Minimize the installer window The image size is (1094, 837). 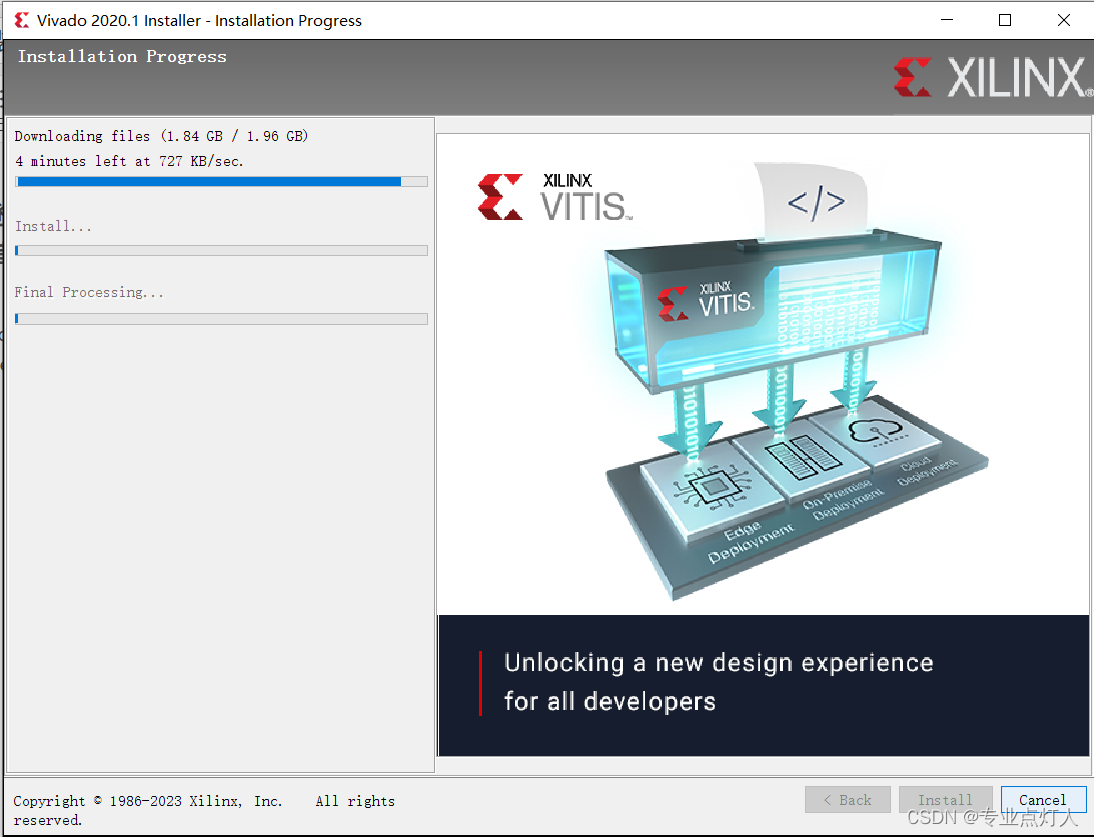click(947, 20)
